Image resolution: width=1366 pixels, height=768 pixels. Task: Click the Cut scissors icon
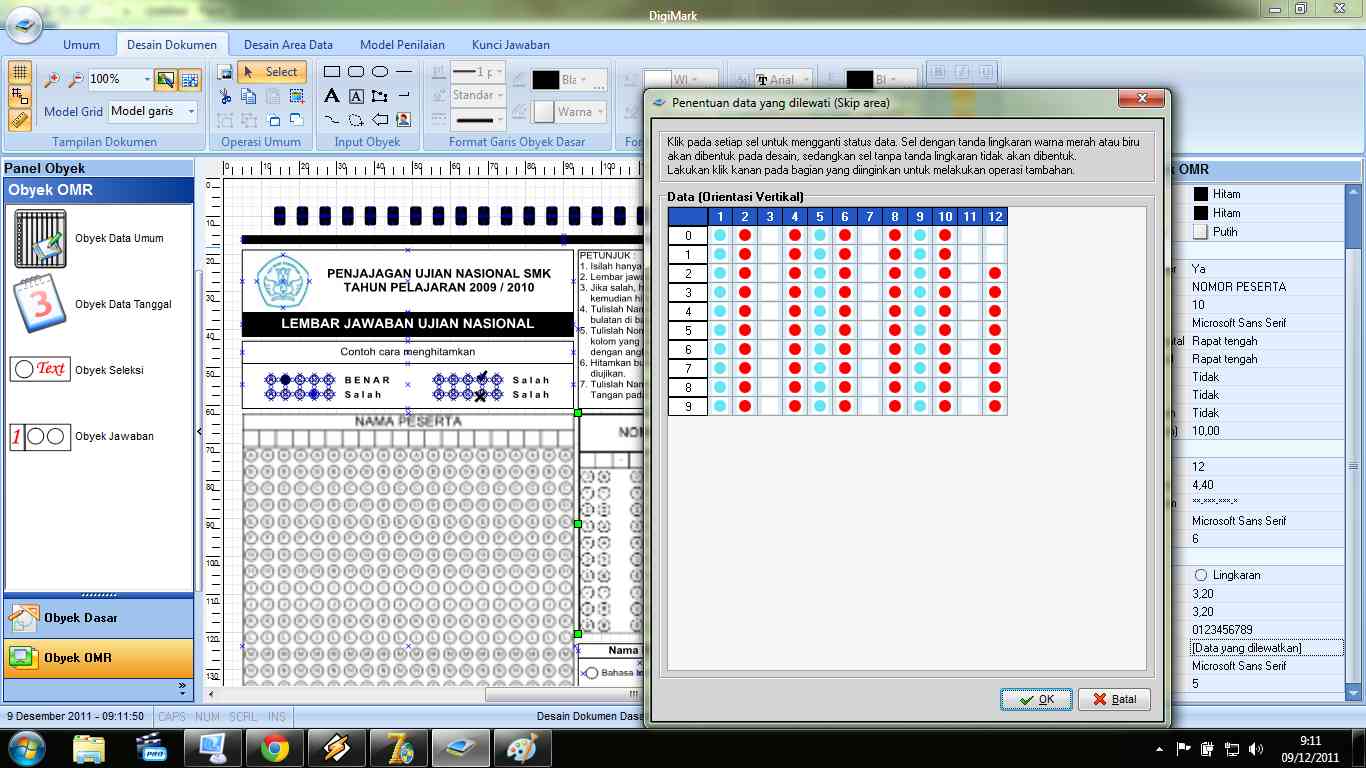point(226,96)
